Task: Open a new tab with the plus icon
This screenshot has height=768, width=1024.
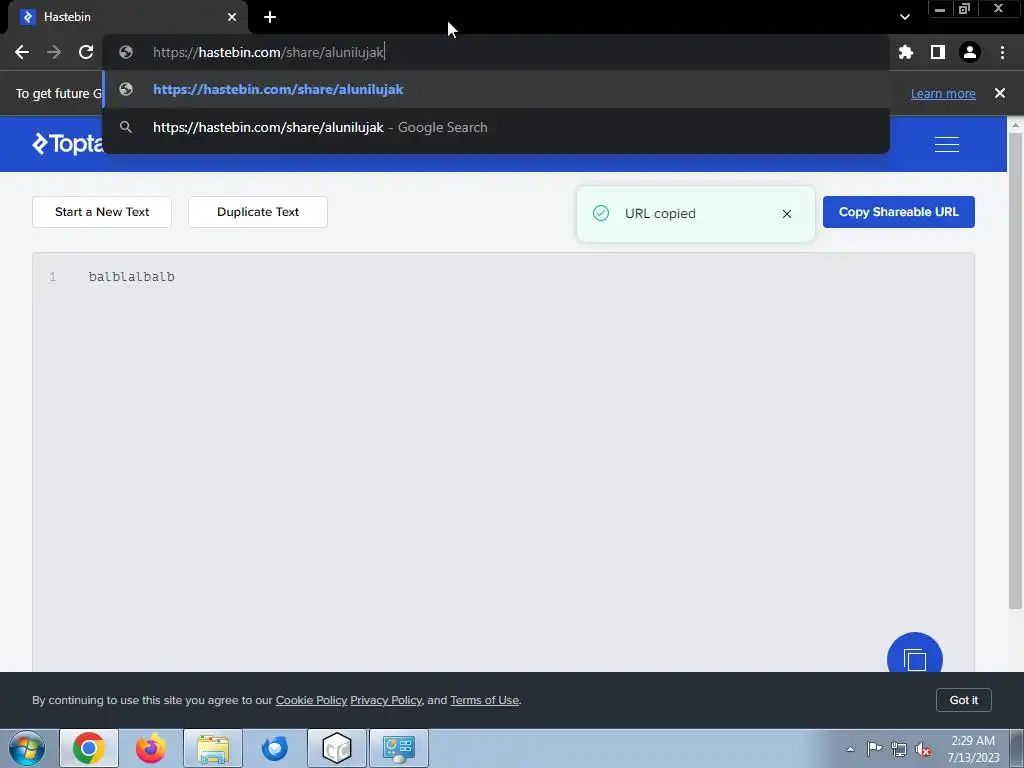Action: tap(270, 17)
